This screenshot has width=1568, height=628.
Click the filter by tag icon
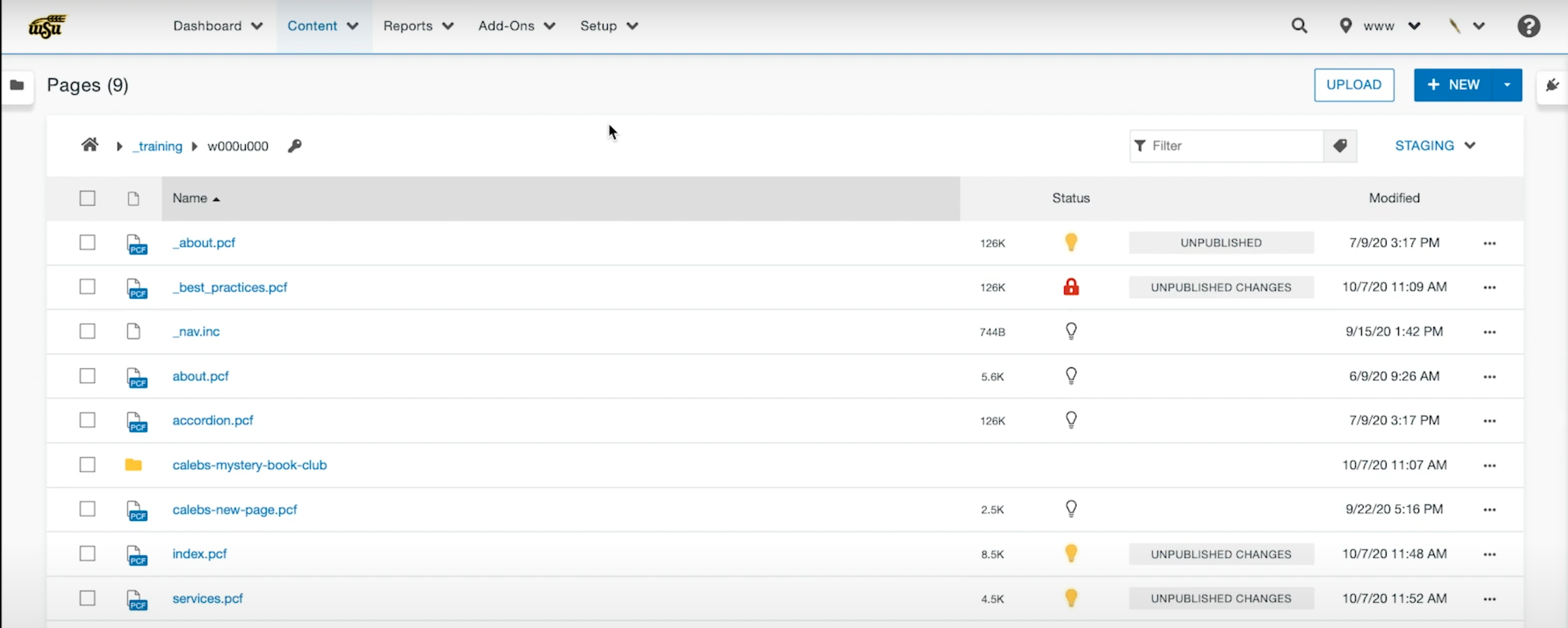[1339, 145]
